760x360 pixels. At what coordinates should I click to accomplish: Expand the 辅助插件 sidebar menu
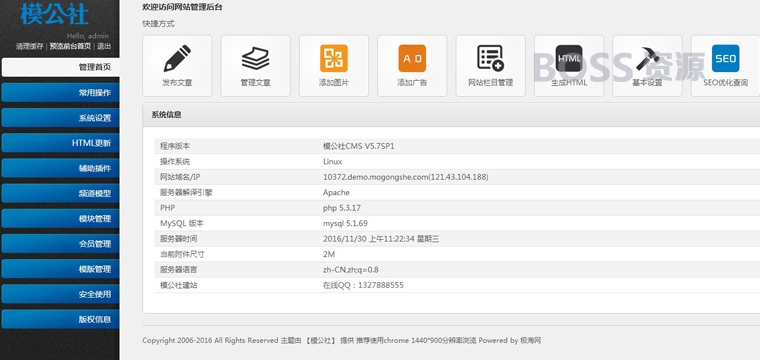point(61,168)
